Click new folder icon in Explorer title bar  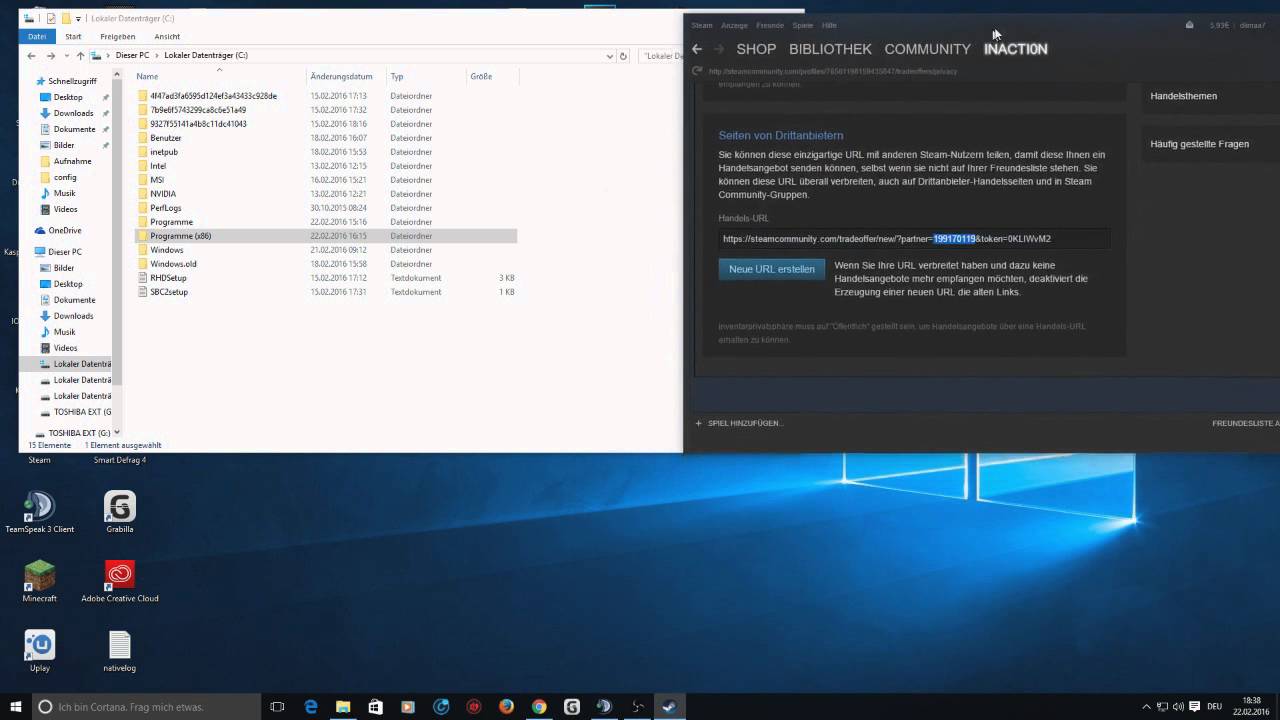(65, 18)
